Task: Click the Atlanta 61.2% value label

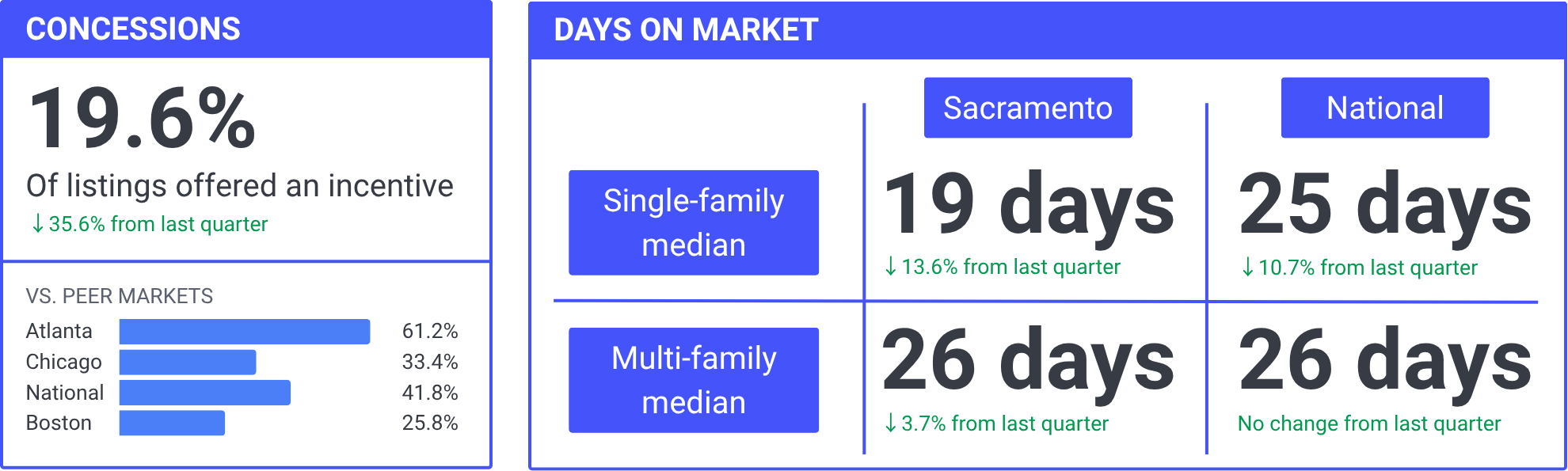Action: point(430,331)
